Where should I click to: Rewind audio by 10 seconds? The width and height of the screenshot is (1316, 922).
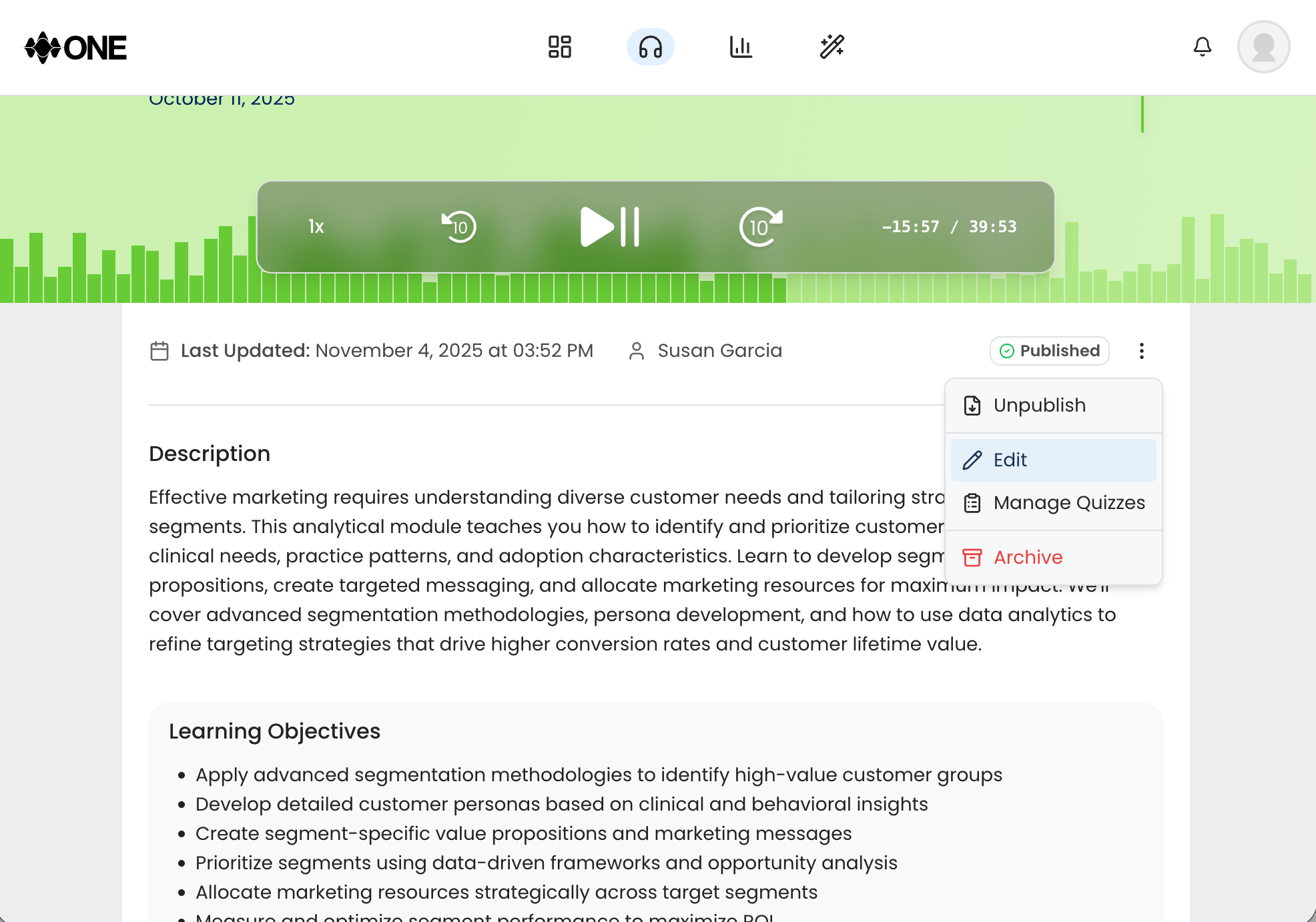pos(458,227)
